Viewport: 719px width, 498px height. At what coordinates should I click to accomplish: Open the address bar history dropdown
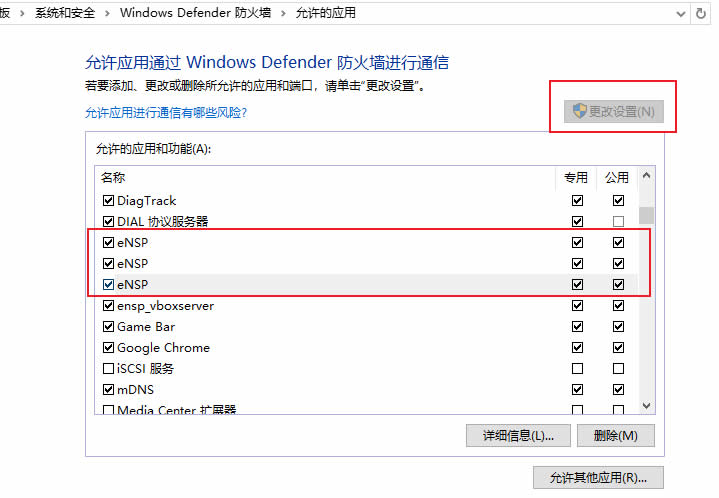pos(681,14)
